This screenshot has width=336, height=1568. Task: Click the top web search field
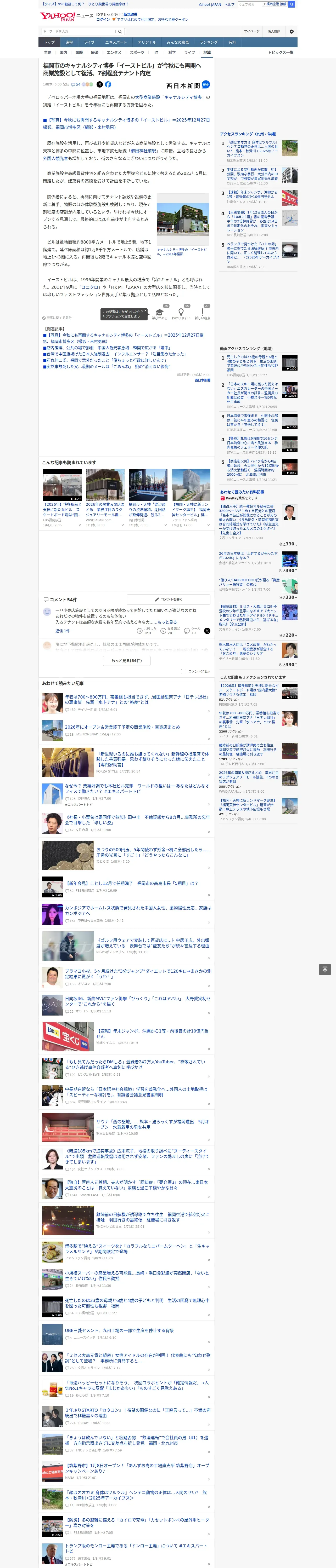[x=249, y=4]
